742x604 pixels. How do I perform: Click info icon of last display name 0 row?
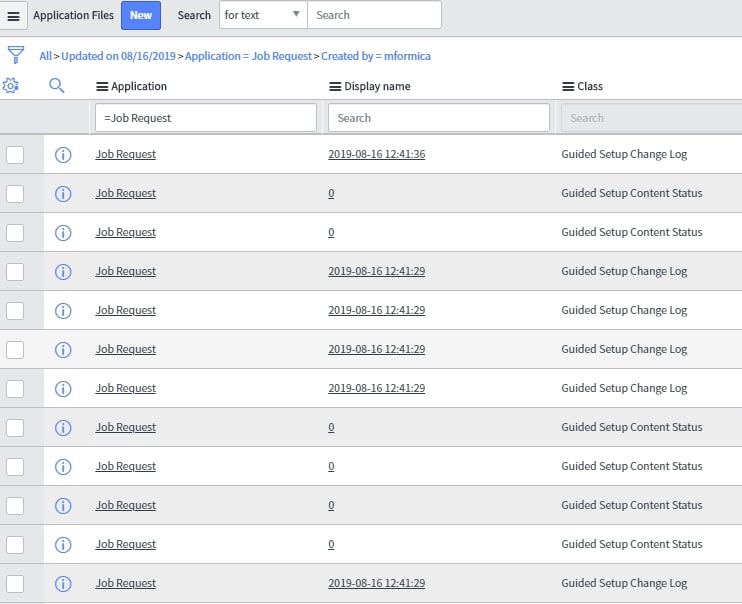click(63, 545)
